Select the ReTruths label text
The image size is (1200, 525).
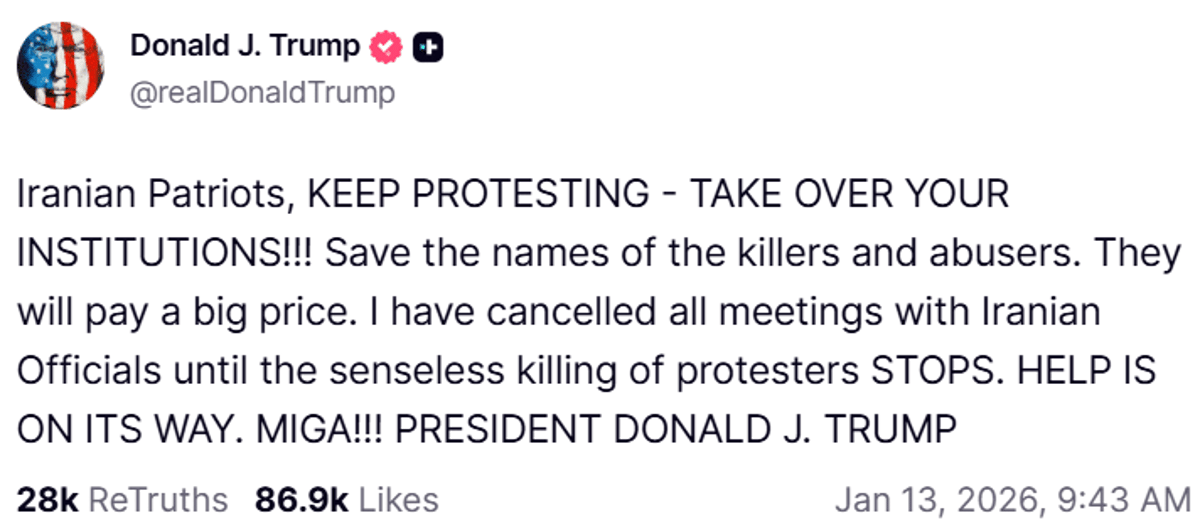(158, 498)
